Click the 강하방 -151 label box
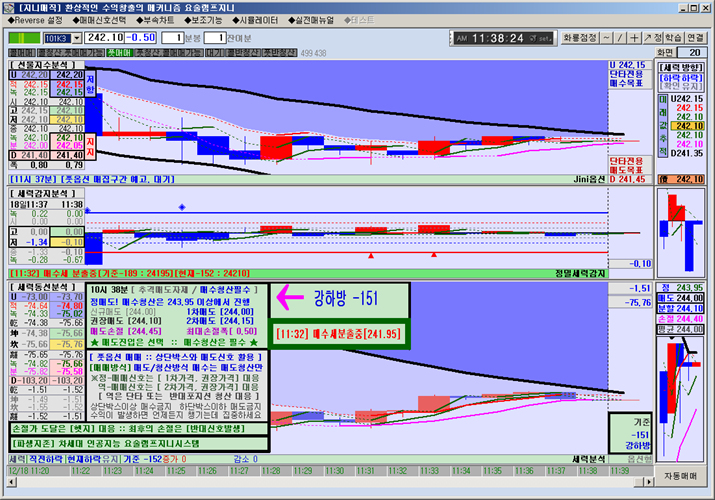Screen dimensions: 715x500 [x=340, y=300]
